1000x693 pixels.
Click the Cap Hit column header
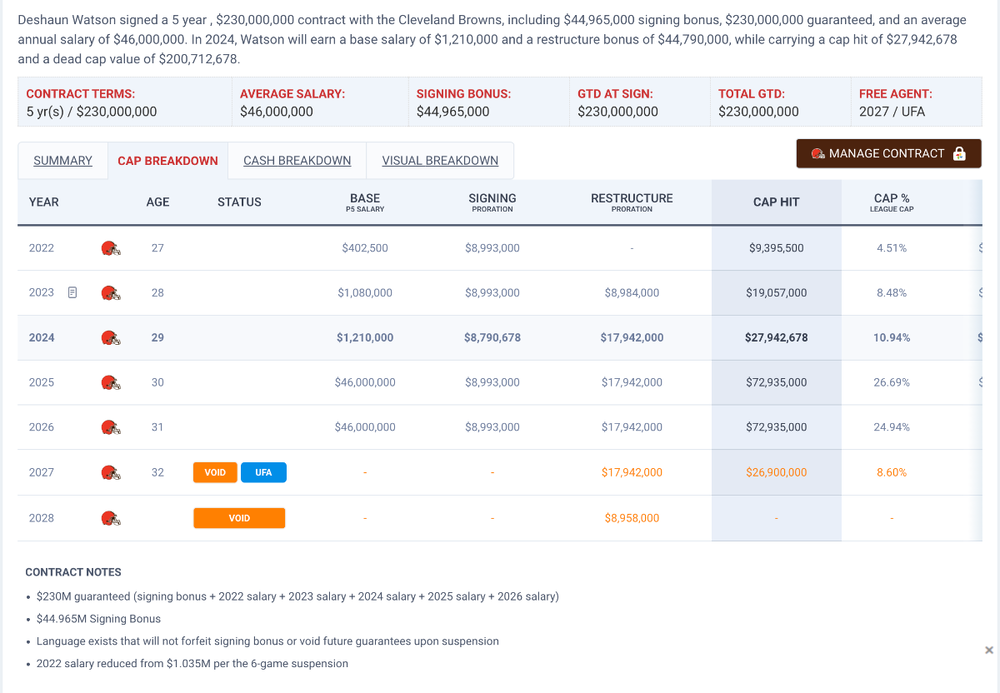click(x=776, y=202)
